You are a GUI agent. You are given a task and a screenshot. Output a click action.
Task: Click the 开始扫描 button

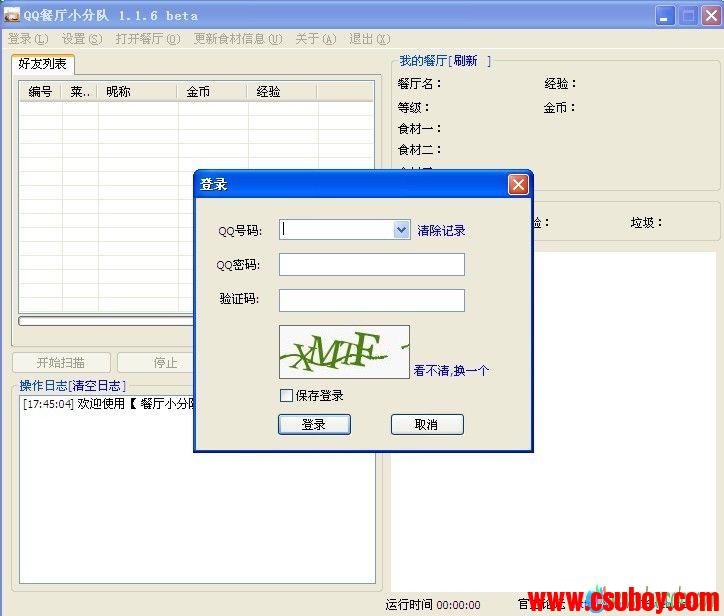61,362
